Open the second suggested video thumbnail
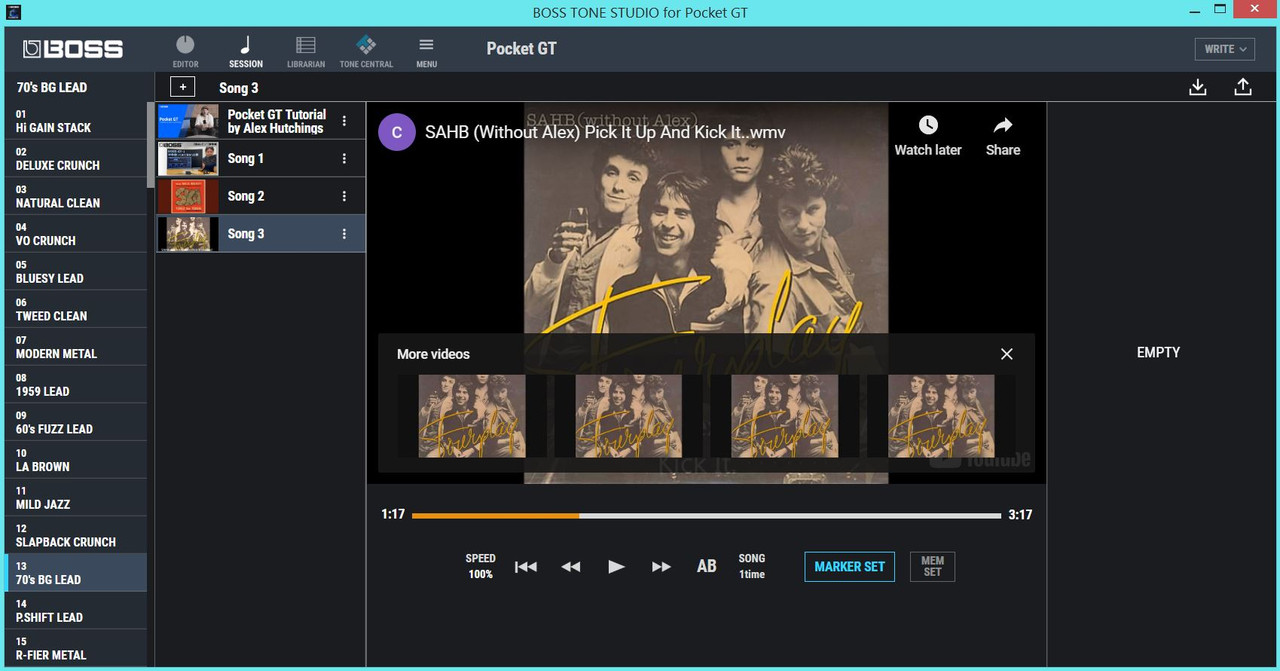Viewport: 1280px width, 671px height. click(x=628, y=416)
